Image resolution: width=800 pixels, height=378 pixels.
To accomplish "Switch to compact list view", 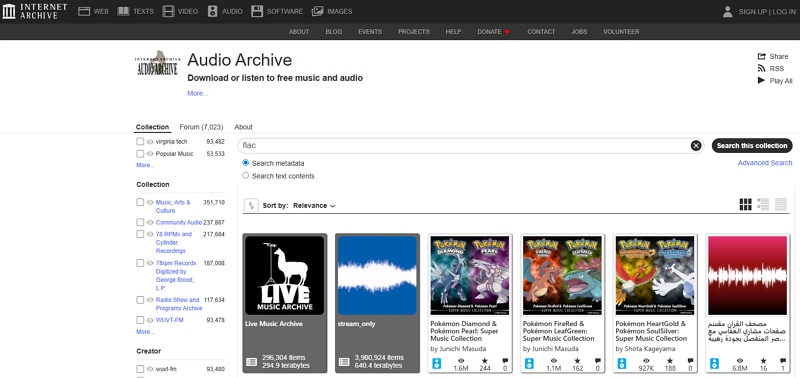I will tap(781, 205).
